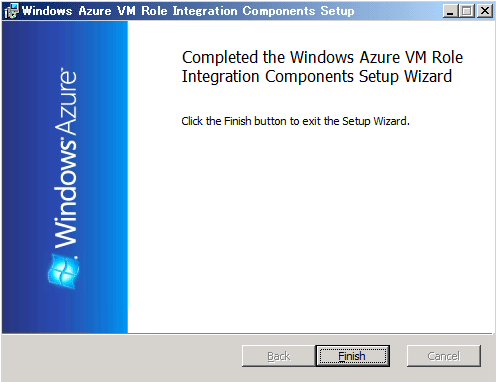Click the greyed-out Back button

click(x=279, y=356)
